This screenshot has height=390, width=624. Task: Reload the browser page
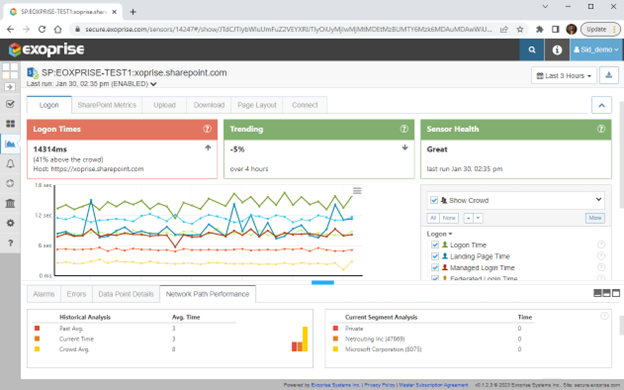pos(42,29)
